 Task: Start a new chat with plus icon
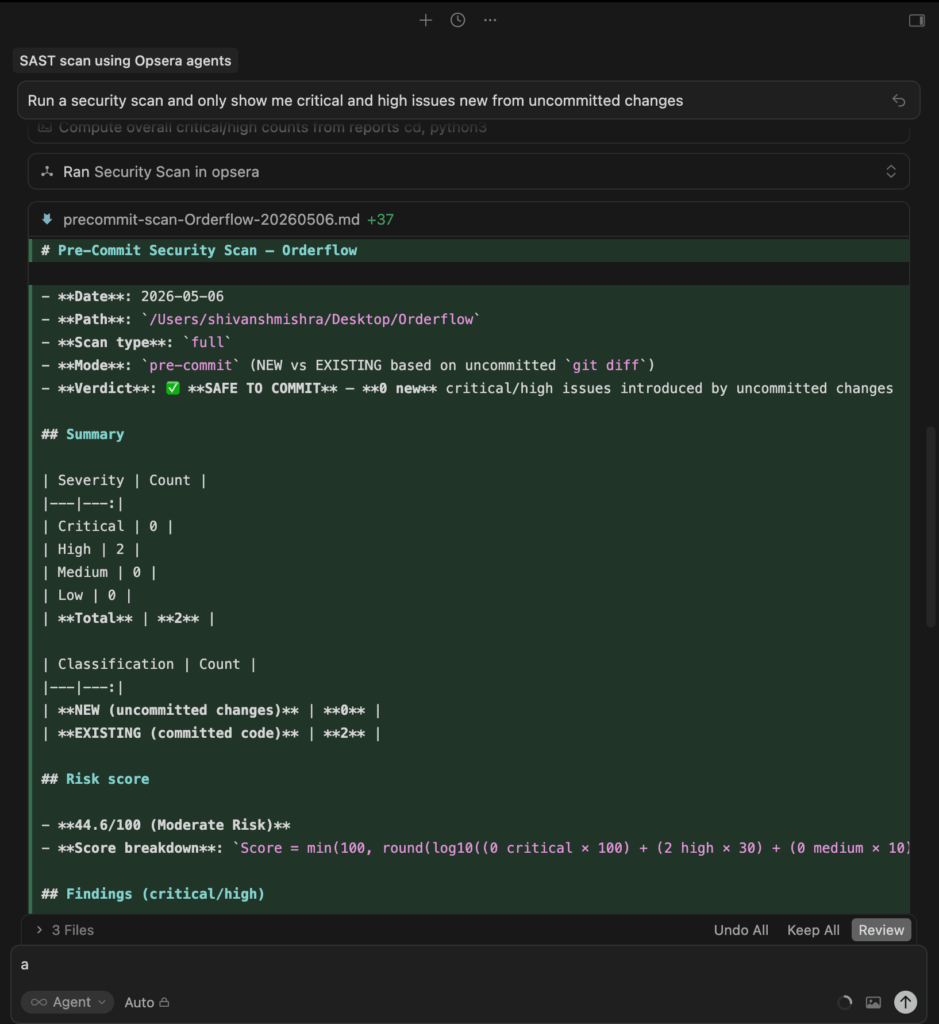coord(425,20)
